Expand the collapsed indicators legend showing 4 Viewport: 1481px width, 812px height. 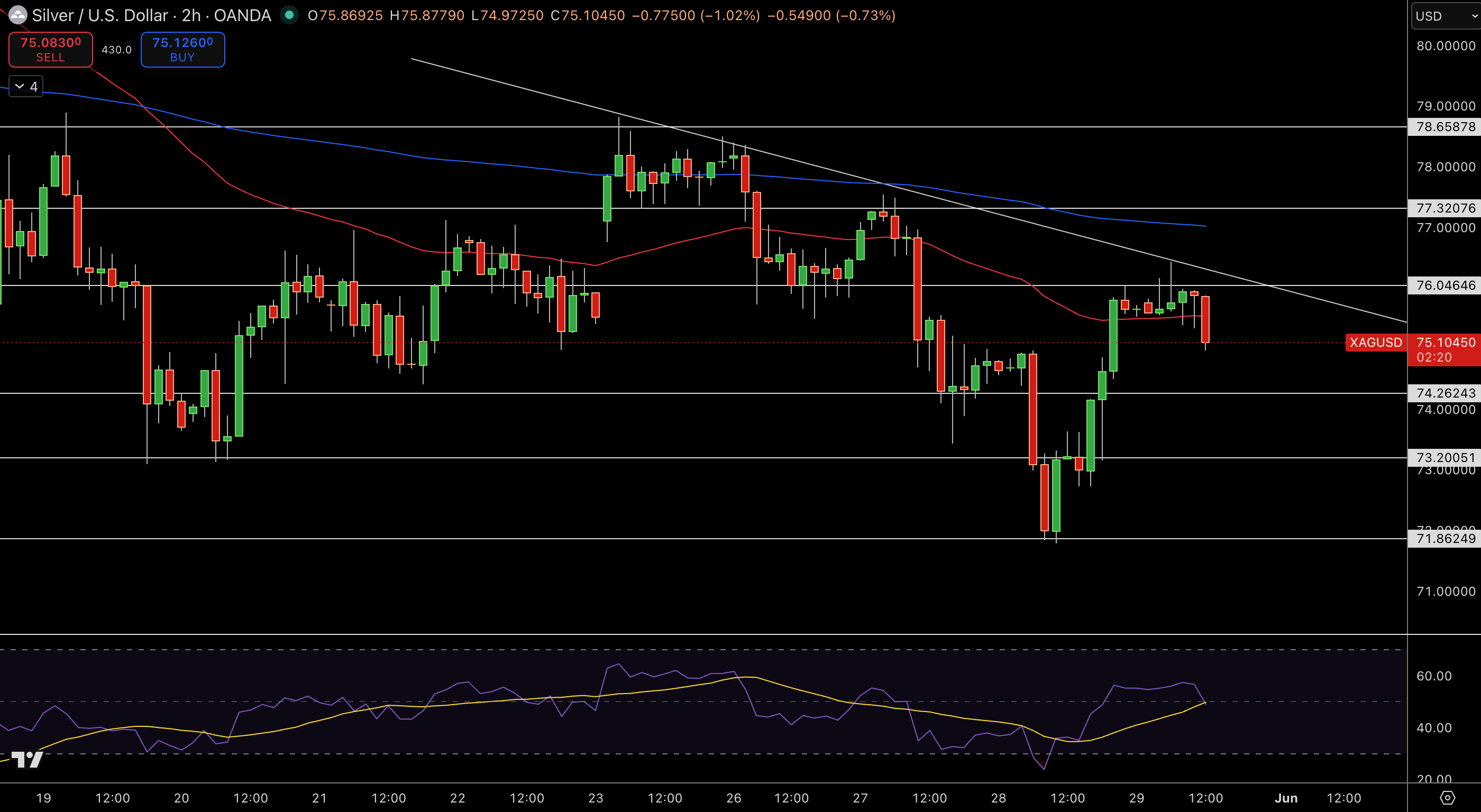click(x=26, y=86)
